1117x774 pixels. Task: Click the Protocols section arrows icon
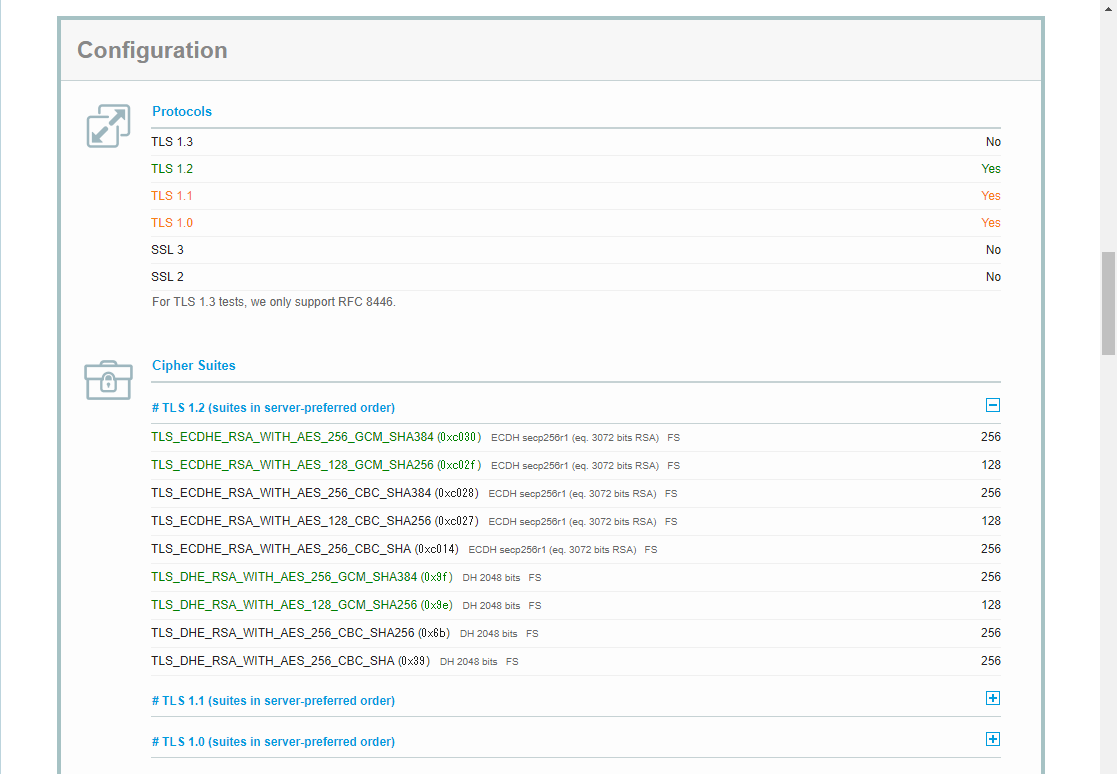coord(108,126)
